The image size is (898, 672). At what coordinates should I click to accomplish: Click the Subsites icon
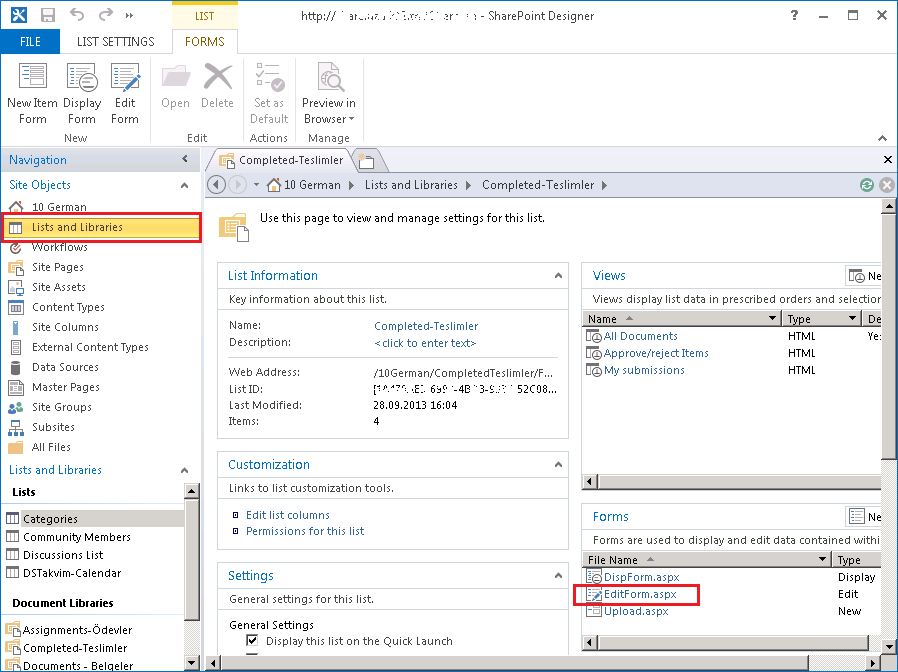coord(16,427)
